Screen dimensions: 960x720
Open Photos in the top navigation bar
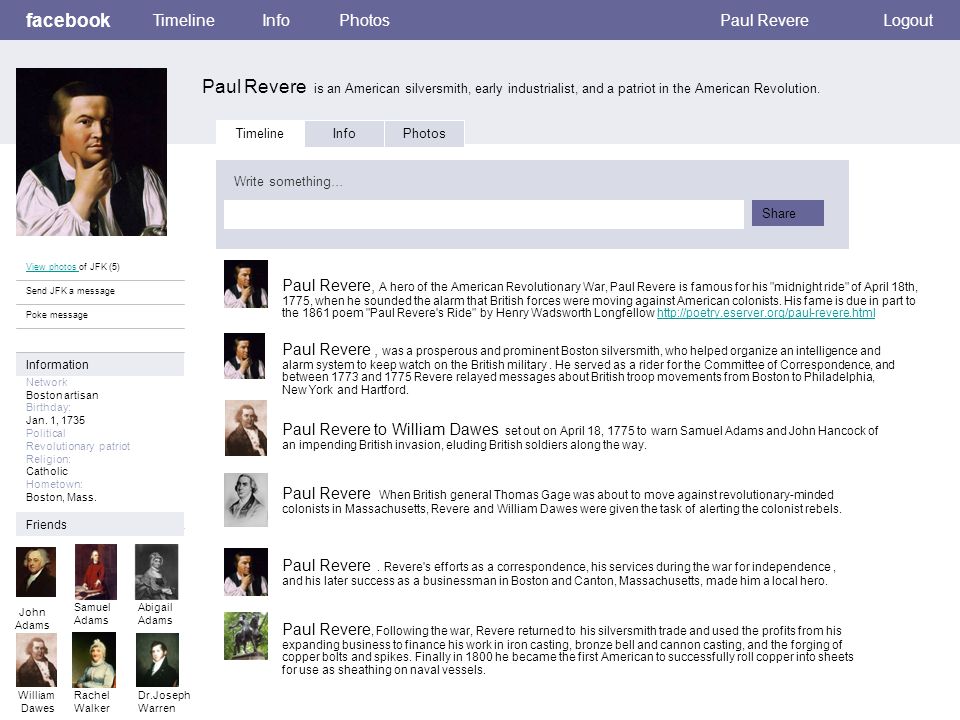pos(364,20)
